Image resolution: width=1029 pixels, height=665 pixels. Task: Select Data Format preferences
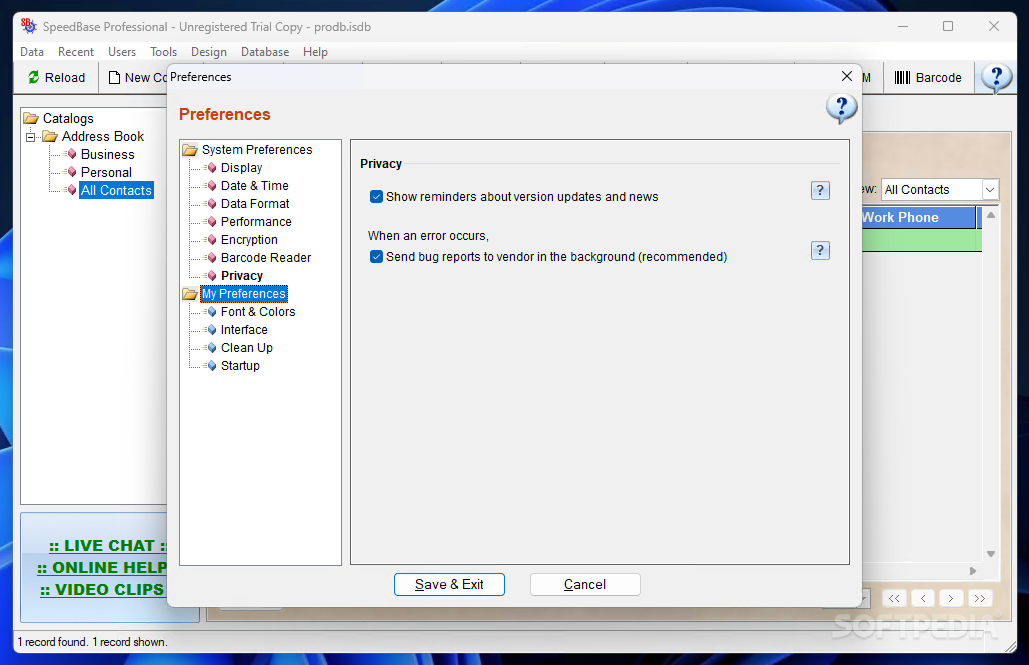(x=255, y=204)
